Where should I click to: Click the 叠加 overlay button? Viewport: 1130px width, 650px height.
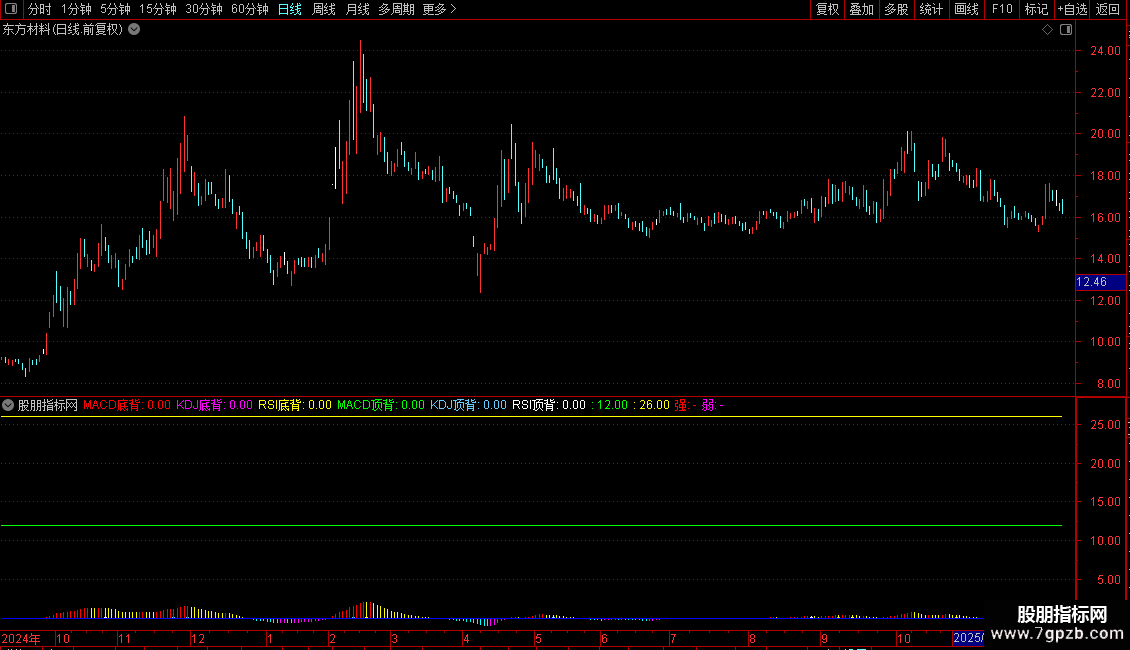pyautogui.click(x=862, y=9)
